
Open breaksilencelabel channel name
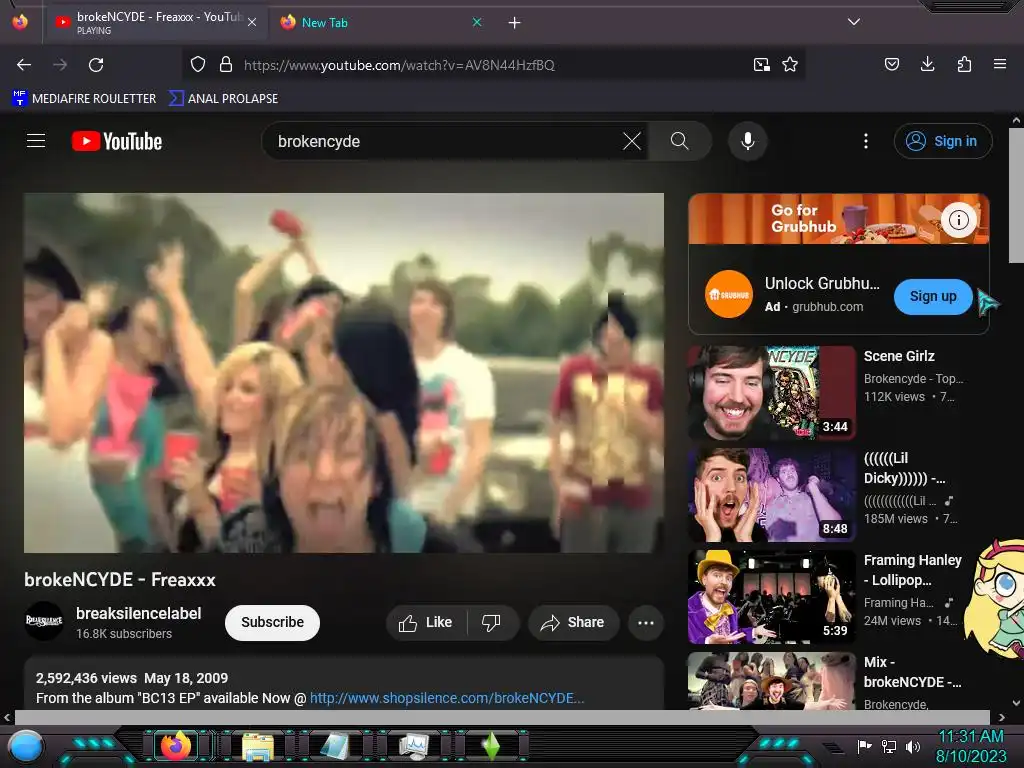[138, 613]
